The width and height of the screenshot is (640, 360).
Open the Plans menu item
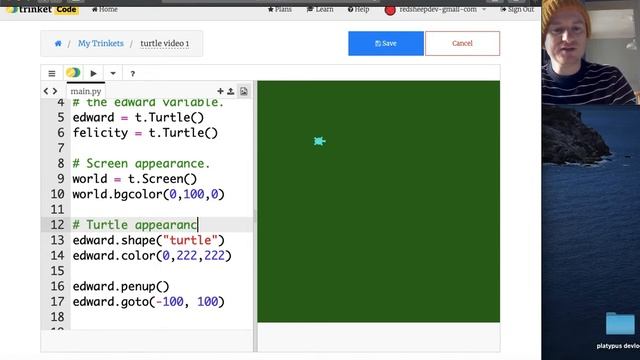click(x=280, y=9)
